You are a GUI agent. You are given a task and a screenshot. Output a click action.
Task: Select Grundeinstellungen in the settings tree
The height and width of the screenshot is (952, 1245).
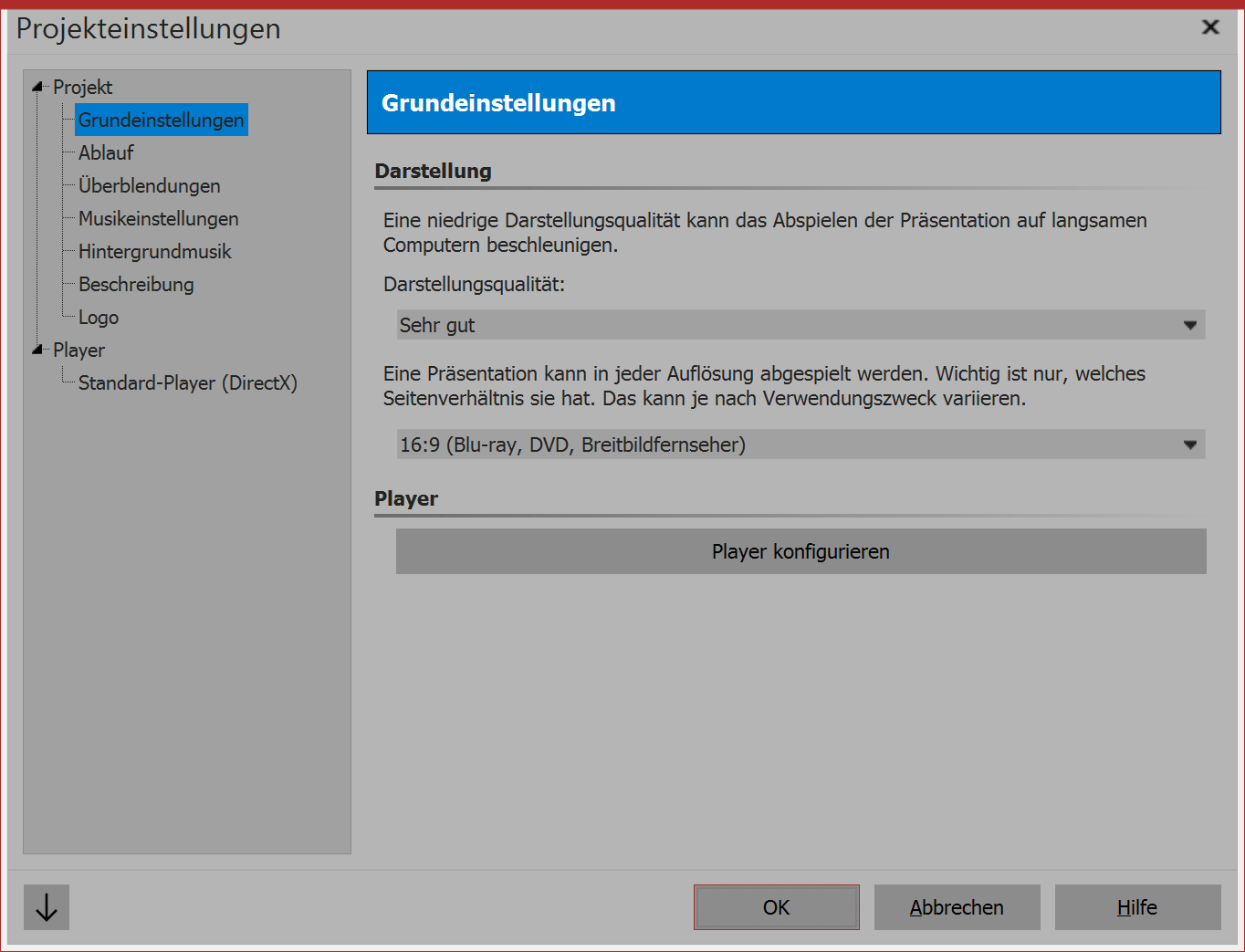[x=161, y=120]
